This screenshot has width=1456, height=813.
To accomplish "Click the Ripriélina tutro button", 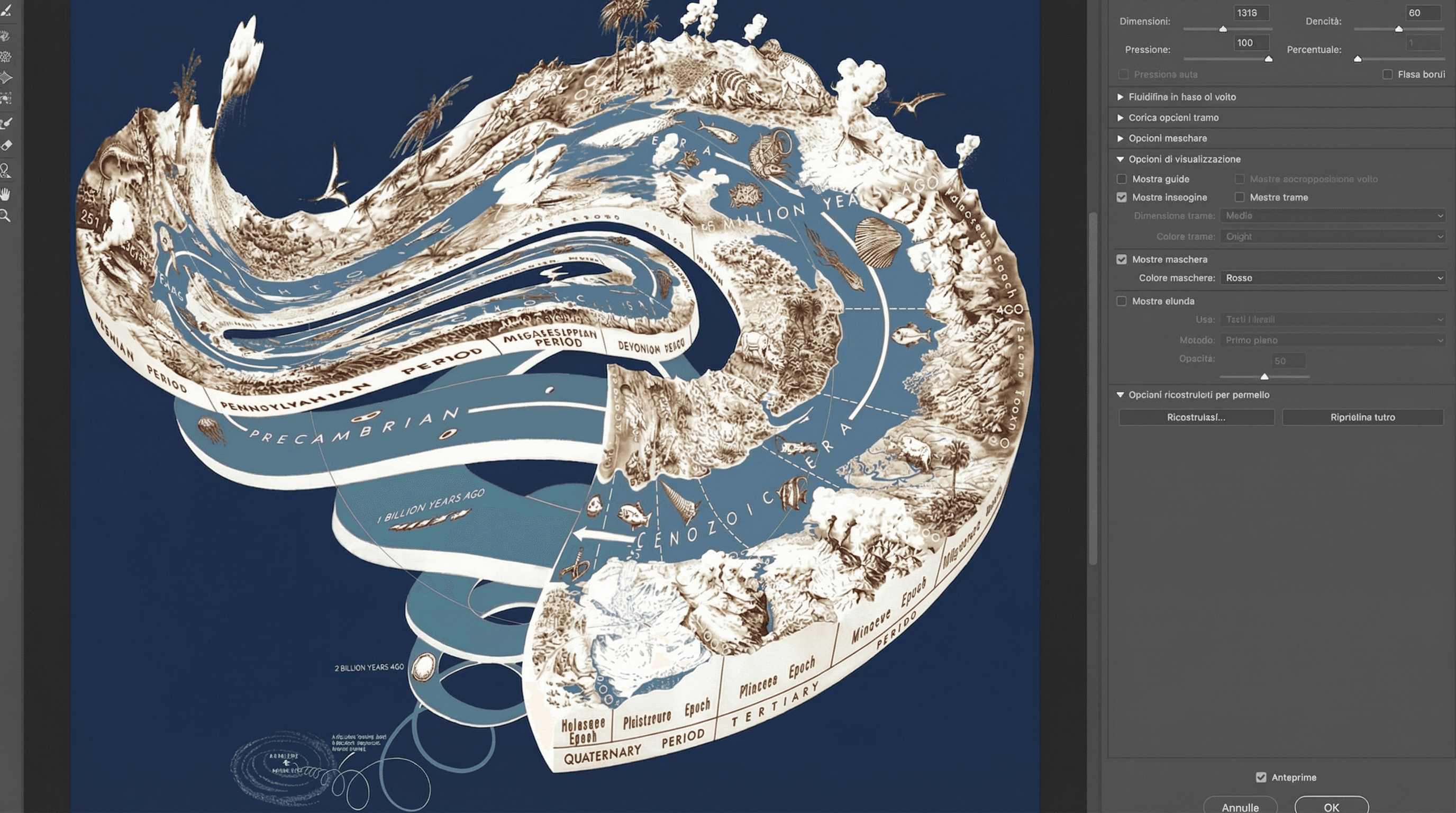I will [x=1362, y=417].
